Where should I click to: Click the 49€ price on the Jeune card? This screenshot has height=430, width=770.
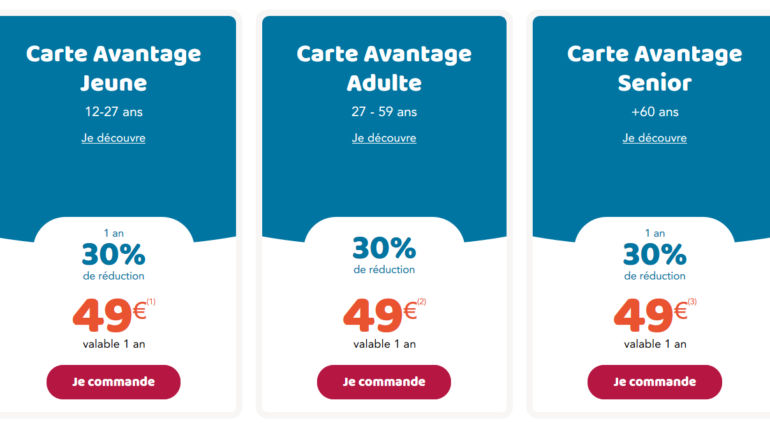coord(109,316)
